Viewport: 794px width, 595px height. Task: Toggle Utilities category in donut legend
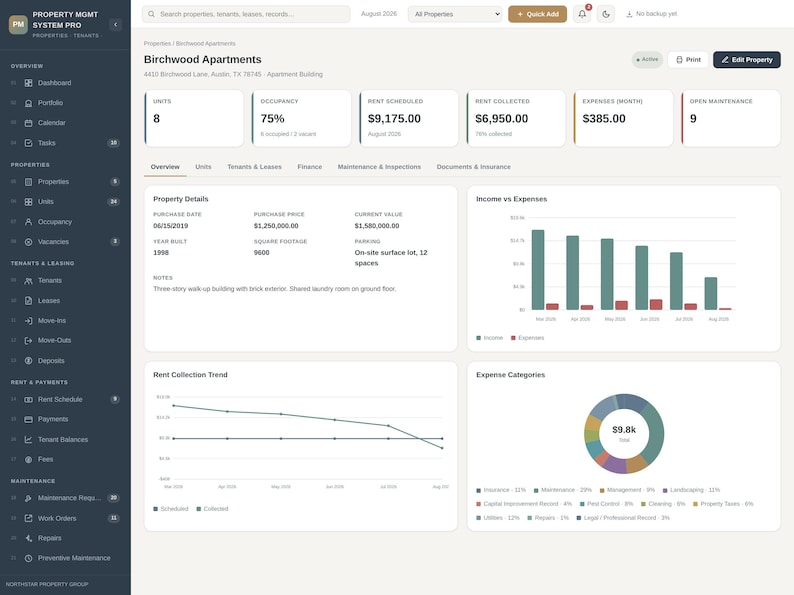pyautogui.click(x=498, y=518)
